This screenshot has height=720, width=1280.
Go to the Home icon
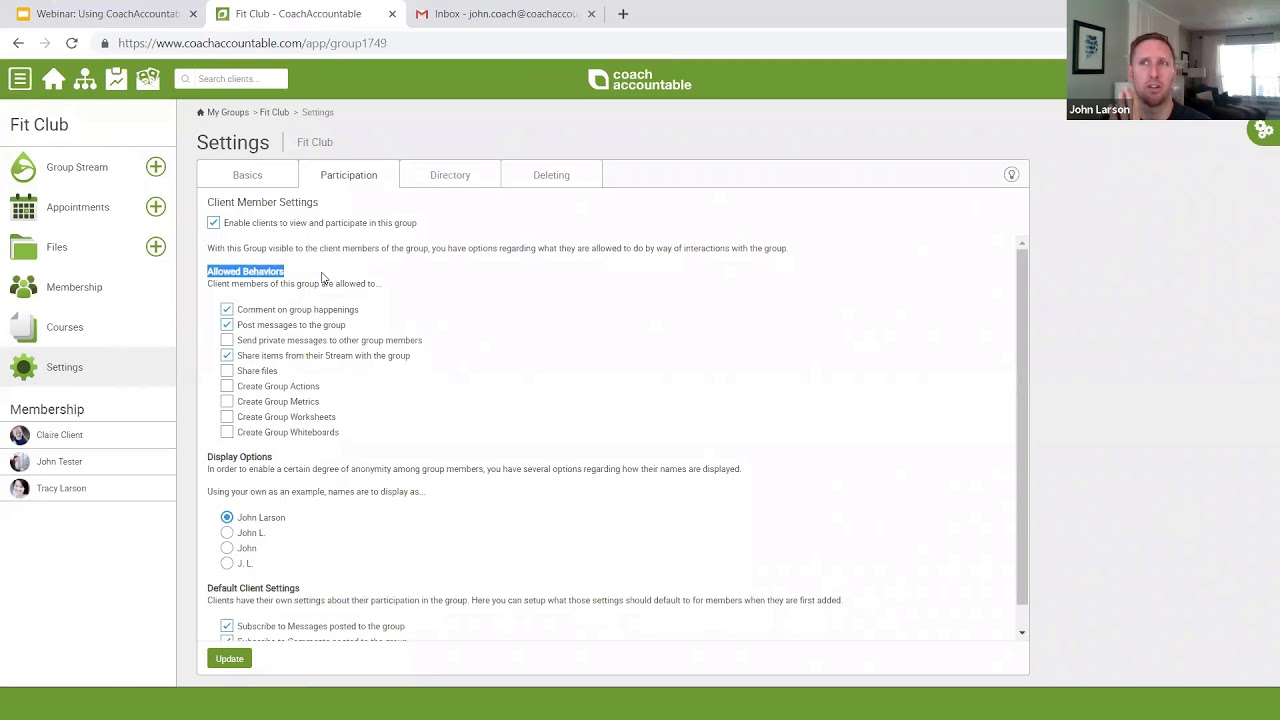point(53,79)
